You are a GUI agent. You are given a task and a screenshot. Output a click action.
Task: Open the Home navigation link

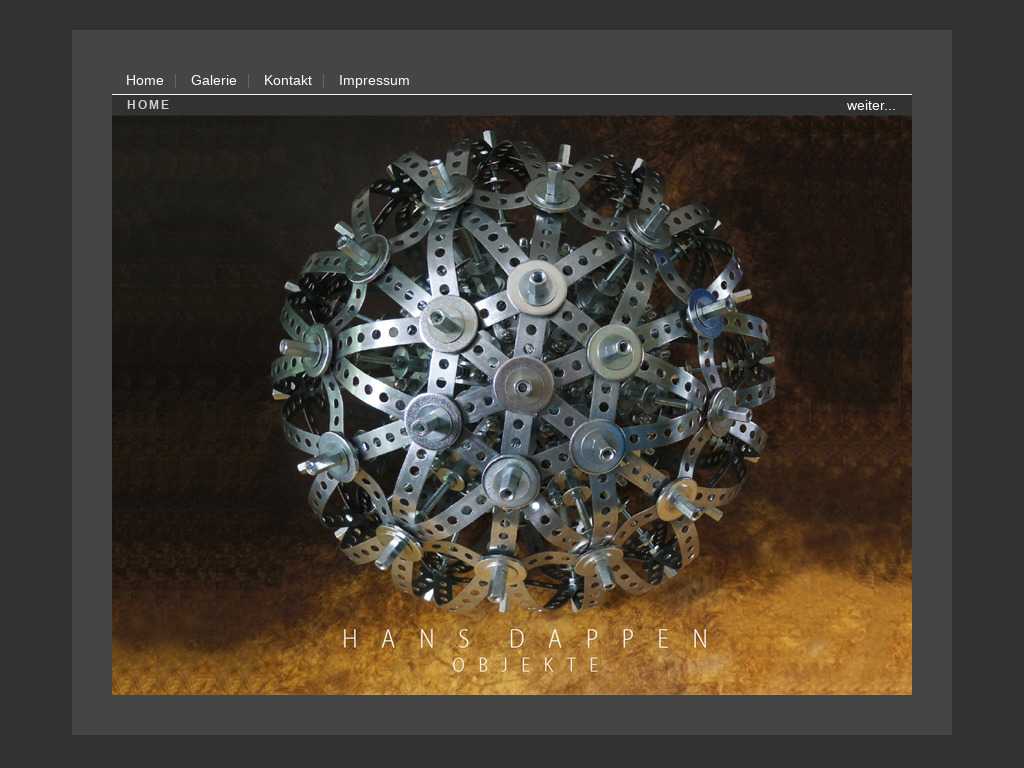(144, 80)
